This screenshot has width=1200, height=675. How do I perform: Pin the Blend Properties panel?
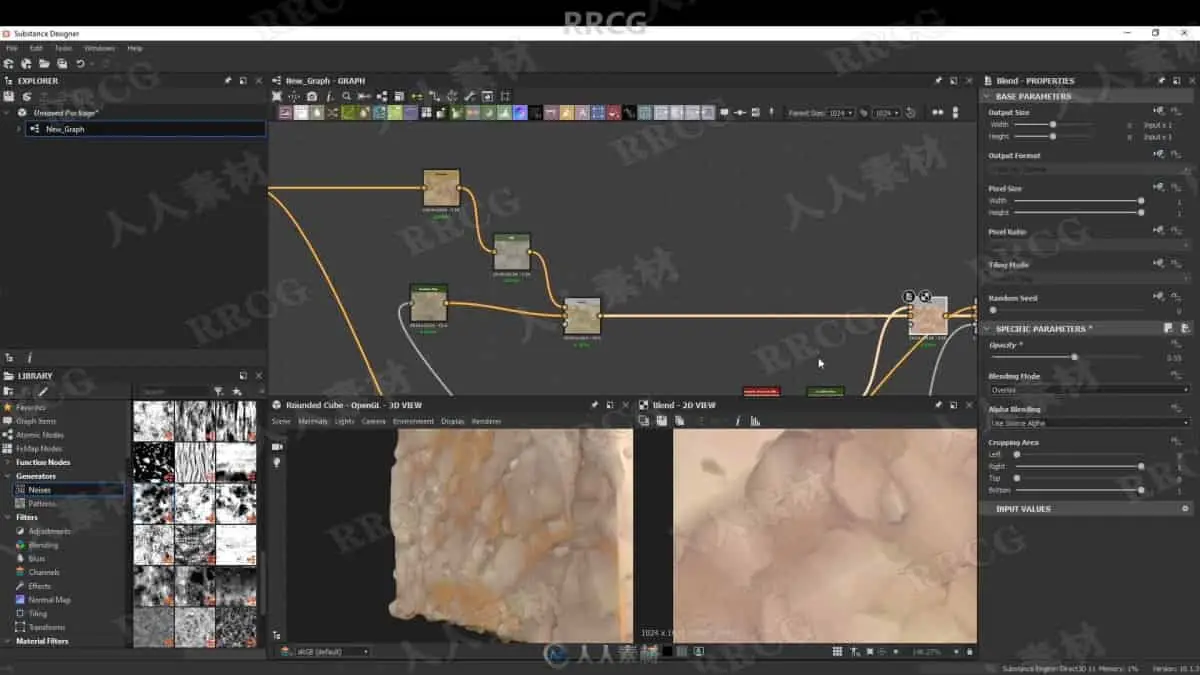[x=1161, y=81]
